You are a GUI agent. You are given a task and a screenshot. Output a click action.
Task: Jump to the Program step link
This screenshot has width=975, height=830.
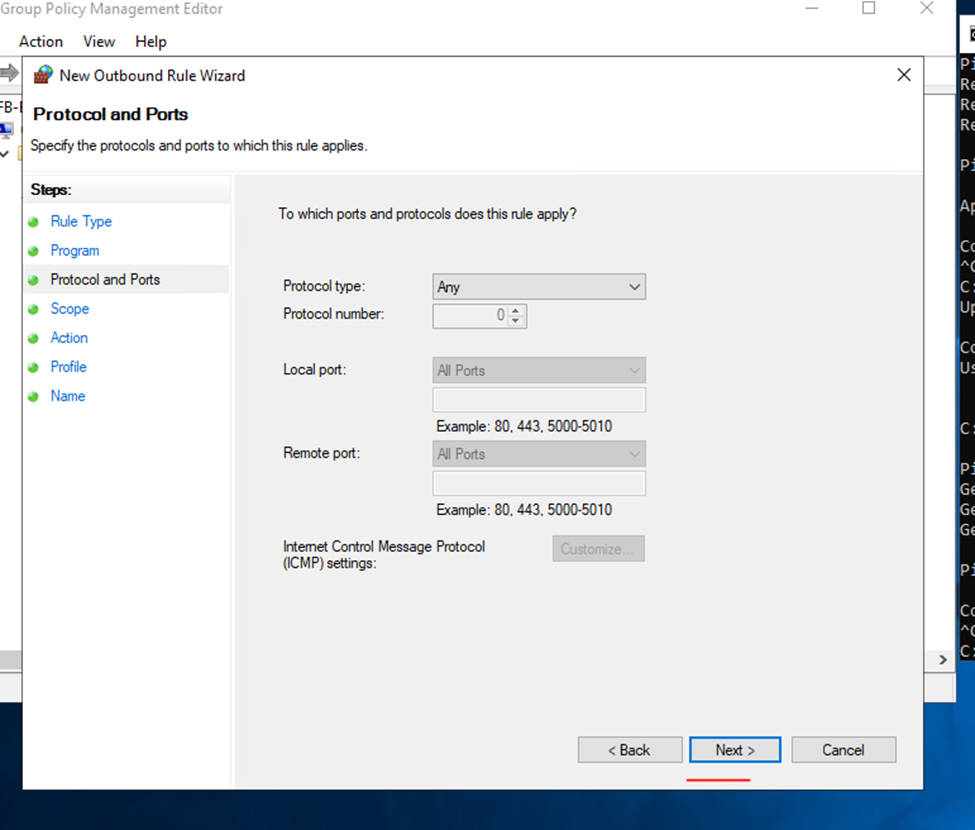coord(75,251)
